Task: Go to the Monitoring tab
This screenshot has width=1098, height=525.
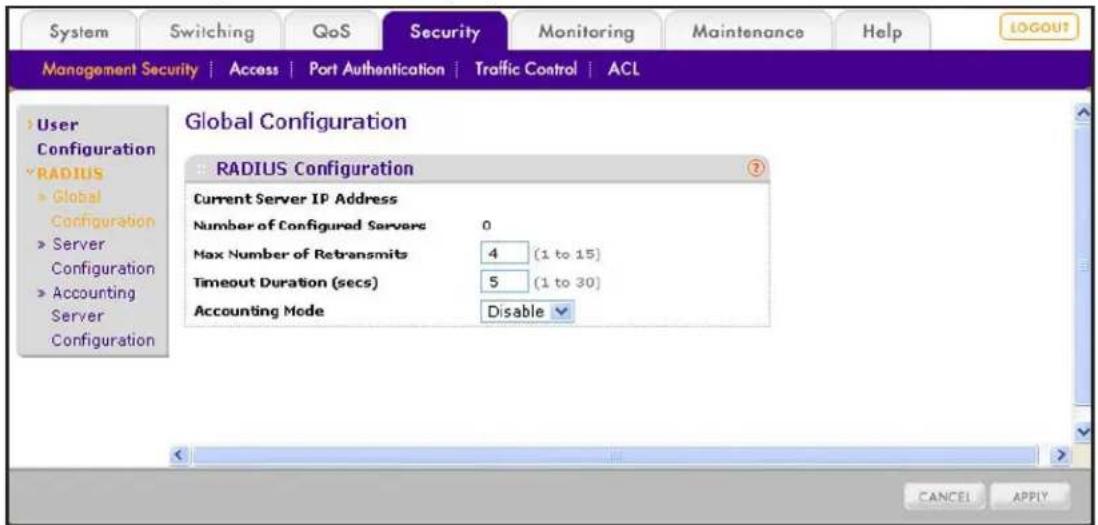Action: click(585, 32)
